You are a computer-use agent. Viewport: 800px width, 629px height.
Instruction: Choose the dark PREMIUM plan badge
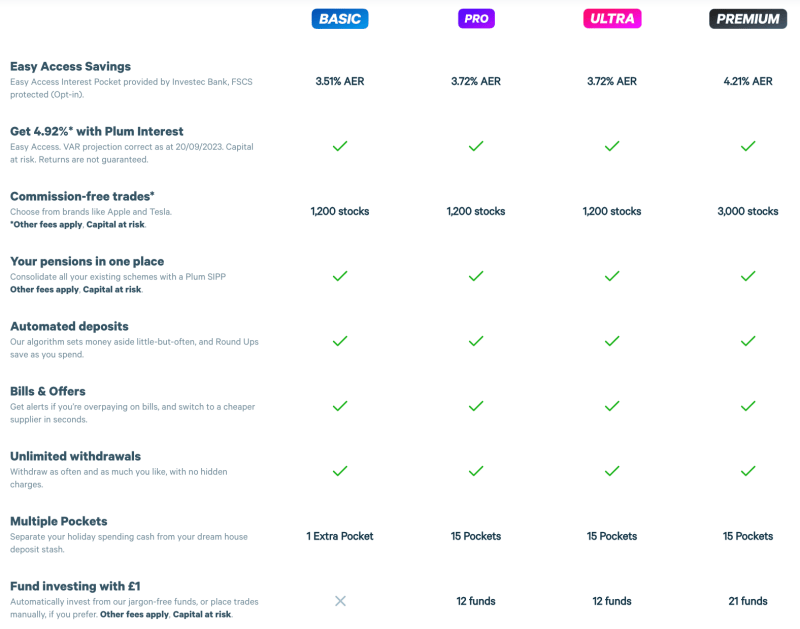coord(748,19)
